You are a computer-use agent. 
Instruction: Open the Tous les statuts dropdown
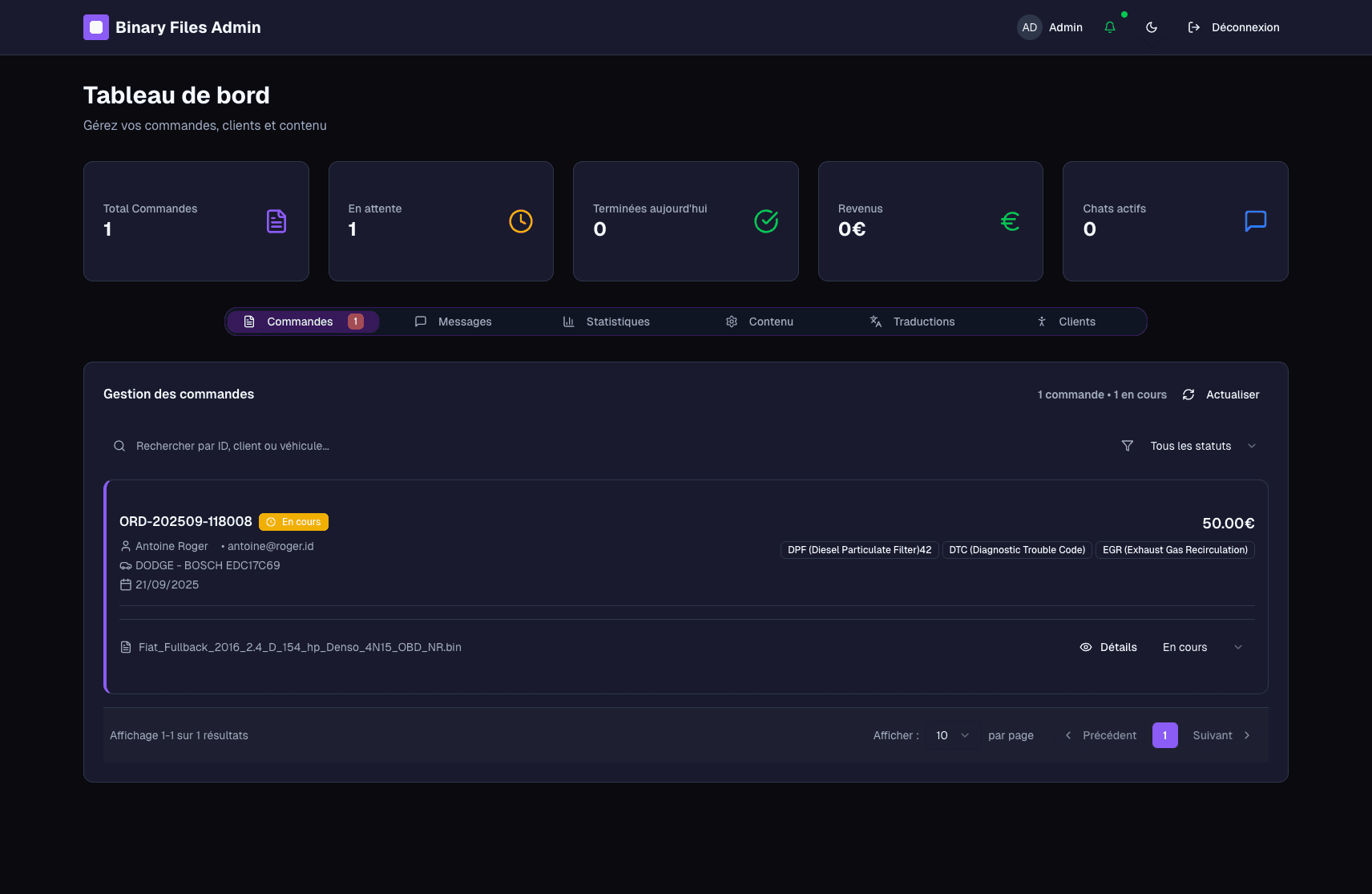tap(1189, 446)
